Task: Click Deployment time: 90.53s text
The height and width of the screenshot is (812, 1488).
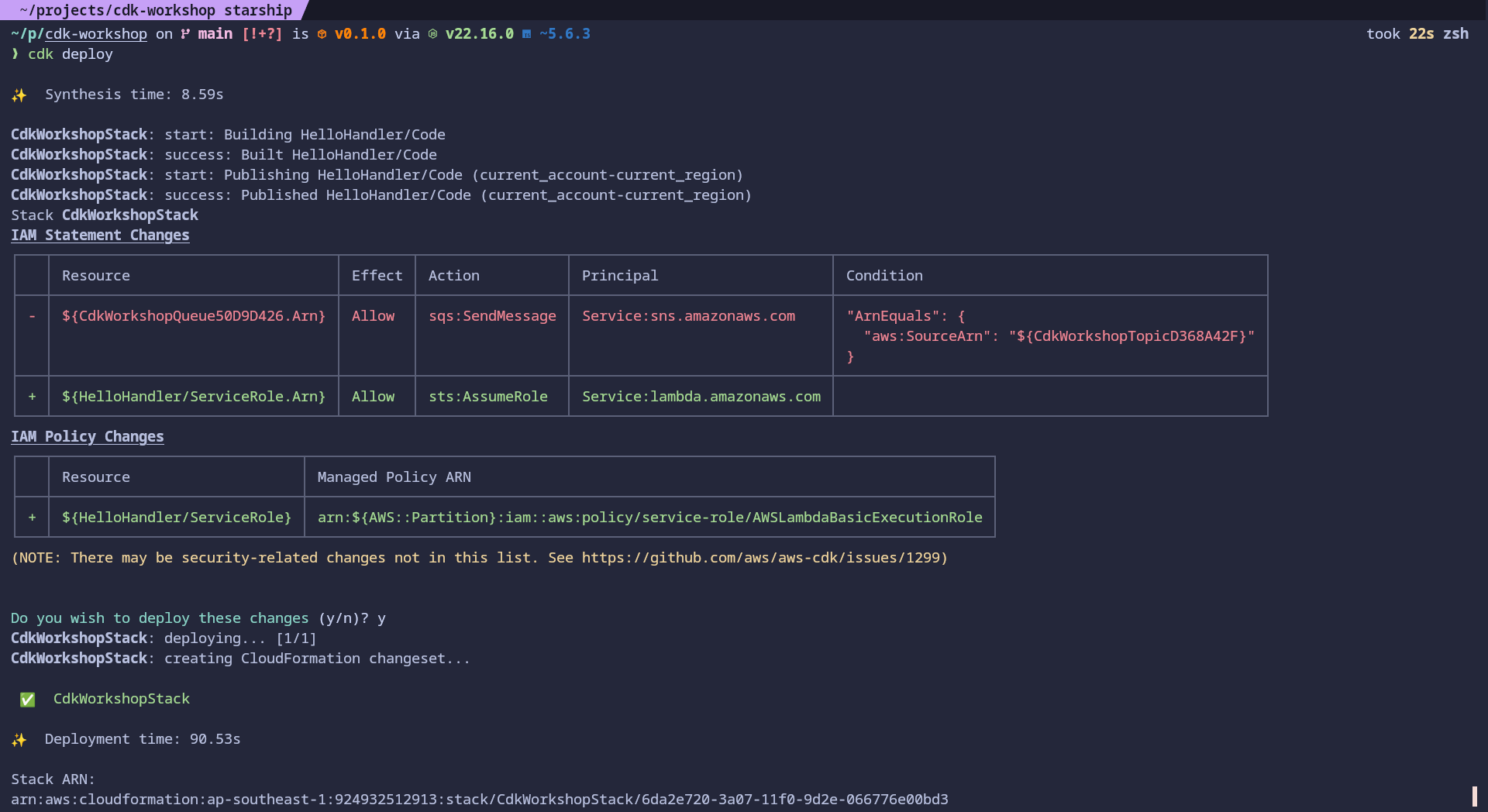Action: click(x=143, y=739)
